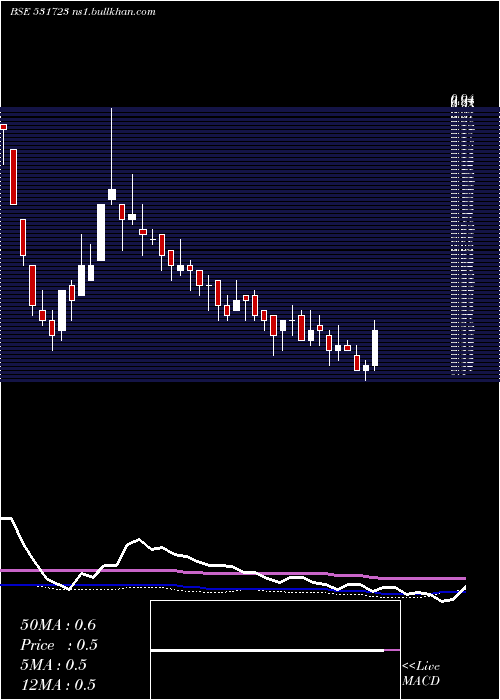Click the '<<Live MACD' label
Image resolution: width=500 pixels, height=700 pixels.
pos(421,674)
